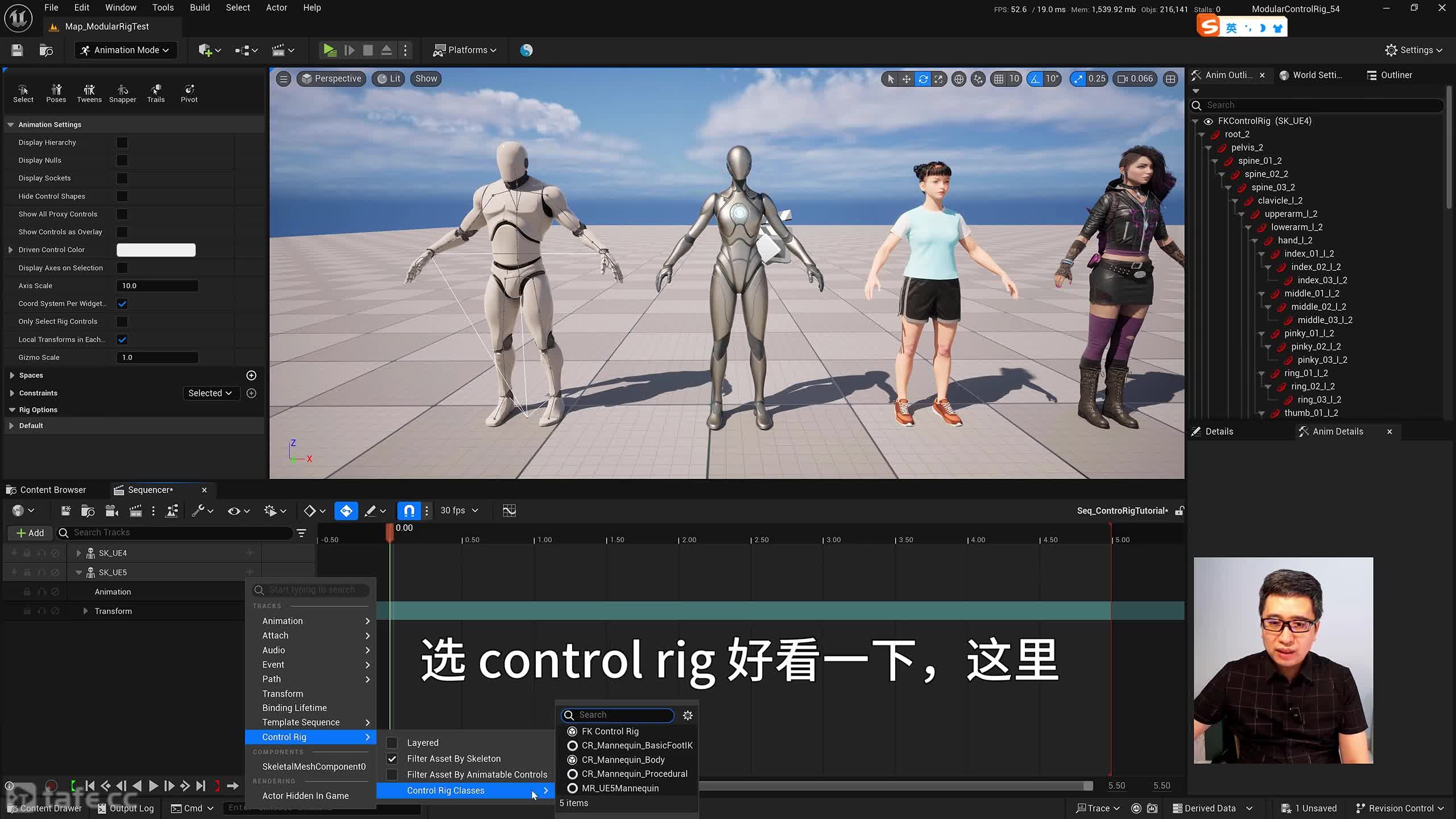Activate the Snapper tool
Screen dimensions: 1456x819
click(122, 93)
